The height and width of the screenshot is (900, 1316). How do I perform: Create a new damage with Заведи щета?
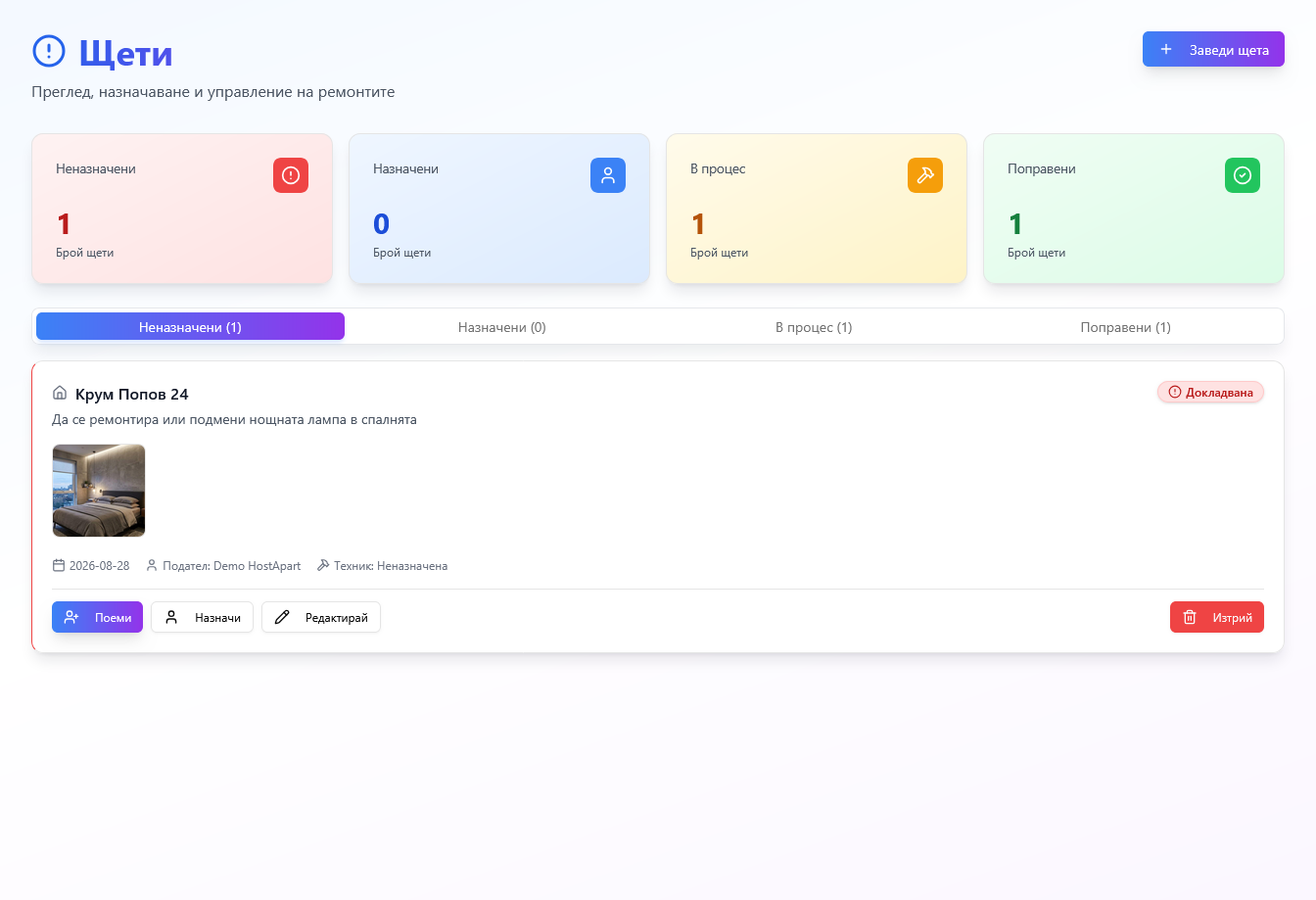1213,50
